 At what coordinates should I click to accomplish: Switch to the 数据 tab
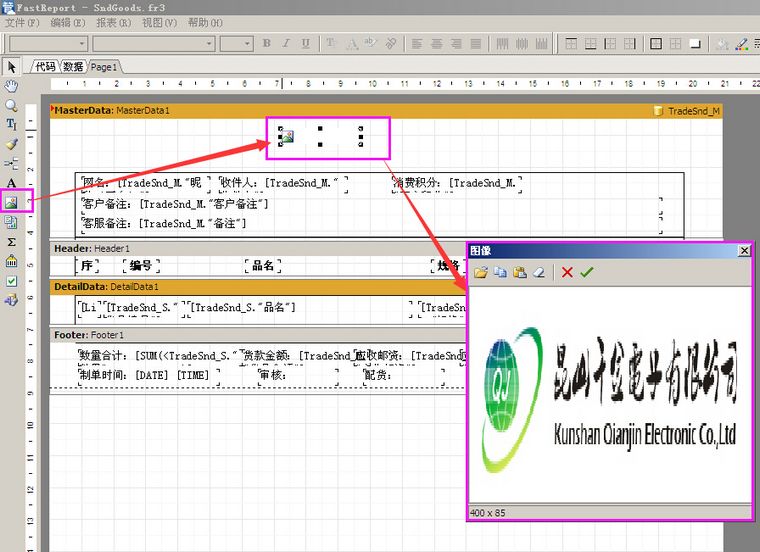point(73,67)
